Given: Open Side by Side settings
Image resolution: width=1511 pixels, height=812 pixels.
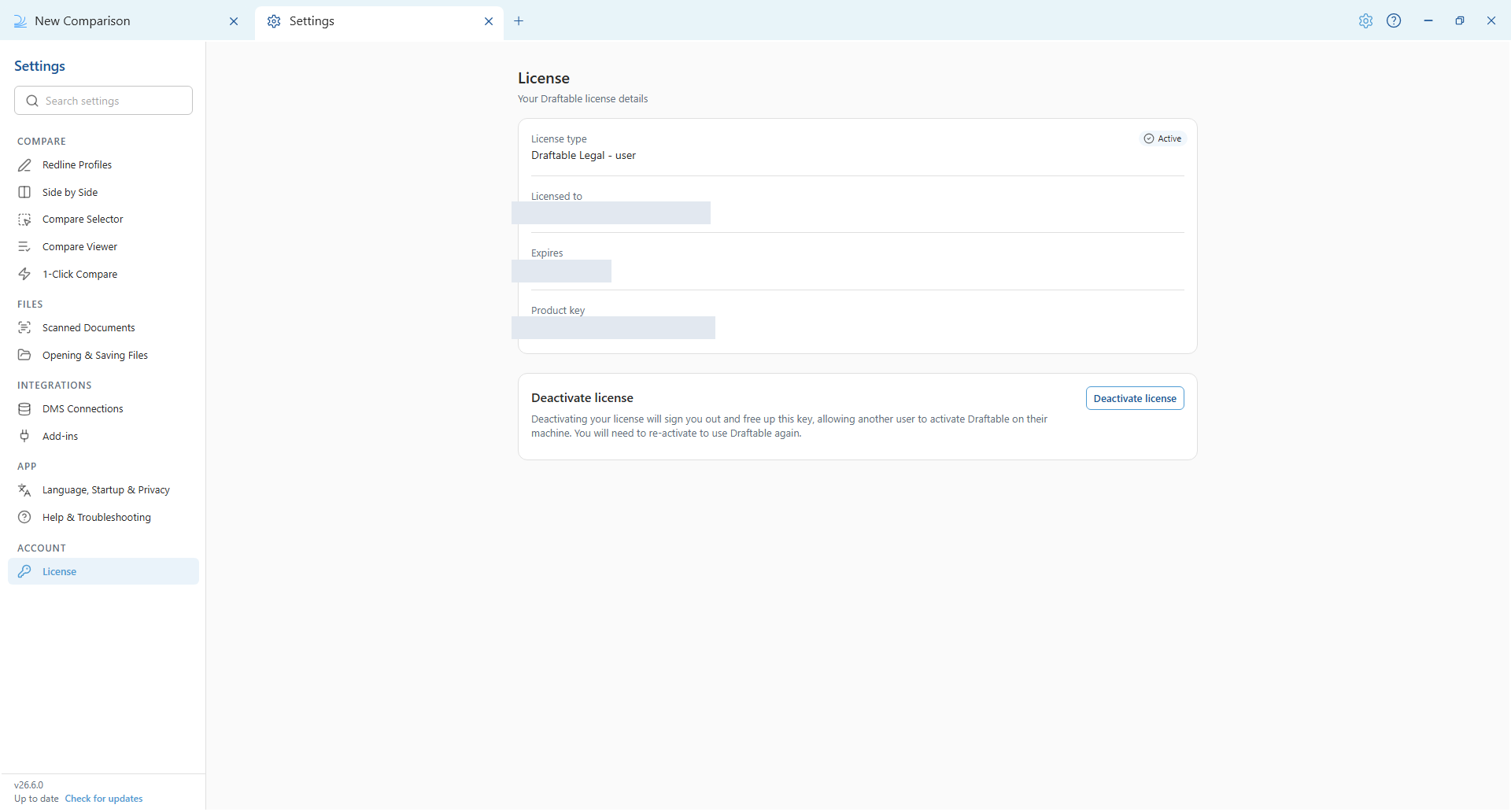Looking at the screenshot, I should 103,193.
